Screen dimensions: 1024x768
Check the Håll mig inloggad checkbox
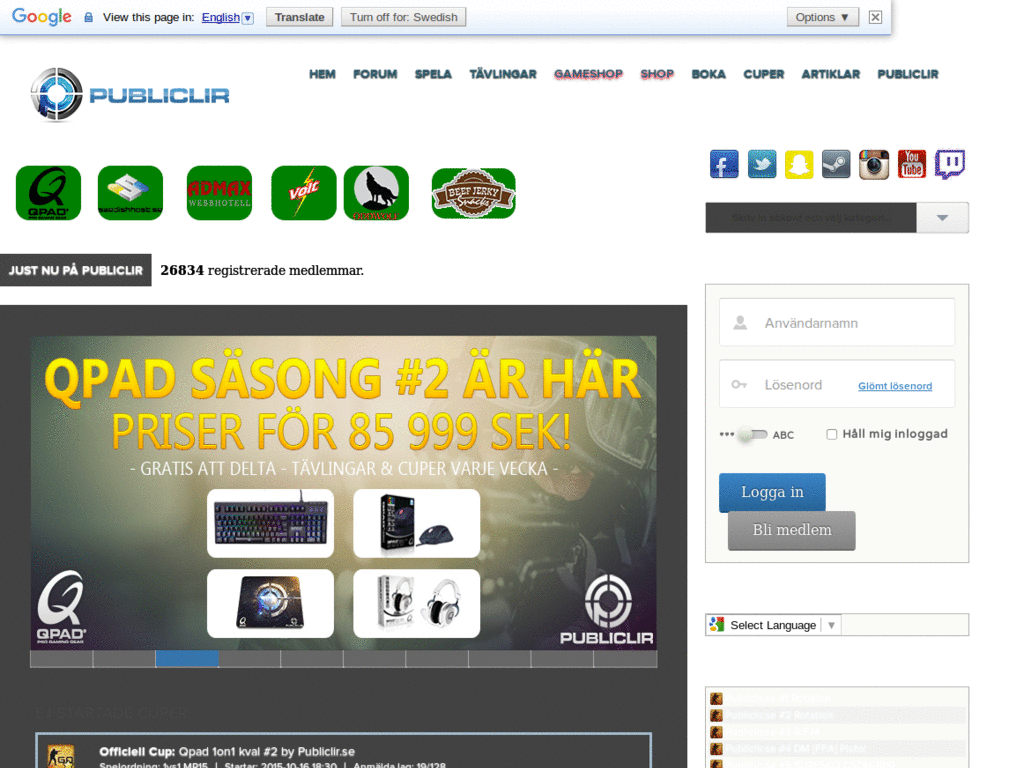[x=831, y=434]
